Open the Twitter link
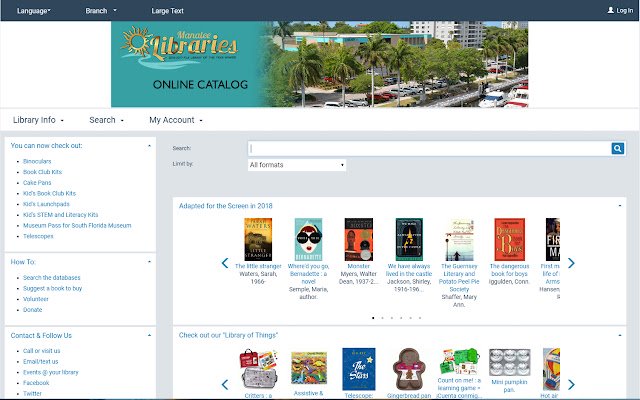Screen dimensions: 640x400 click(x=32, y=393)
